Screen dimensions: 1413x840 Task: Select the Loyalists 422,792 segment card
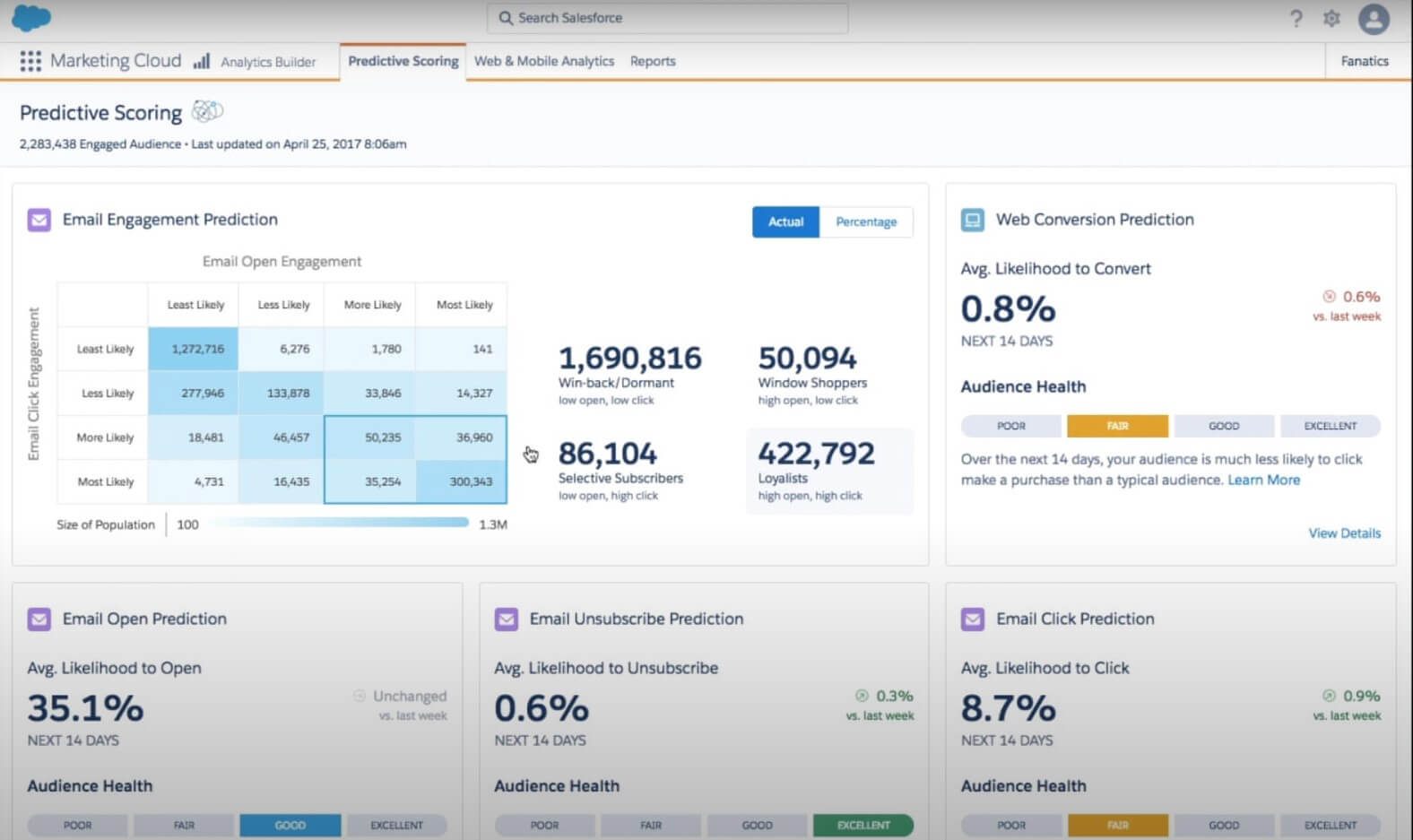pos(829,471)
